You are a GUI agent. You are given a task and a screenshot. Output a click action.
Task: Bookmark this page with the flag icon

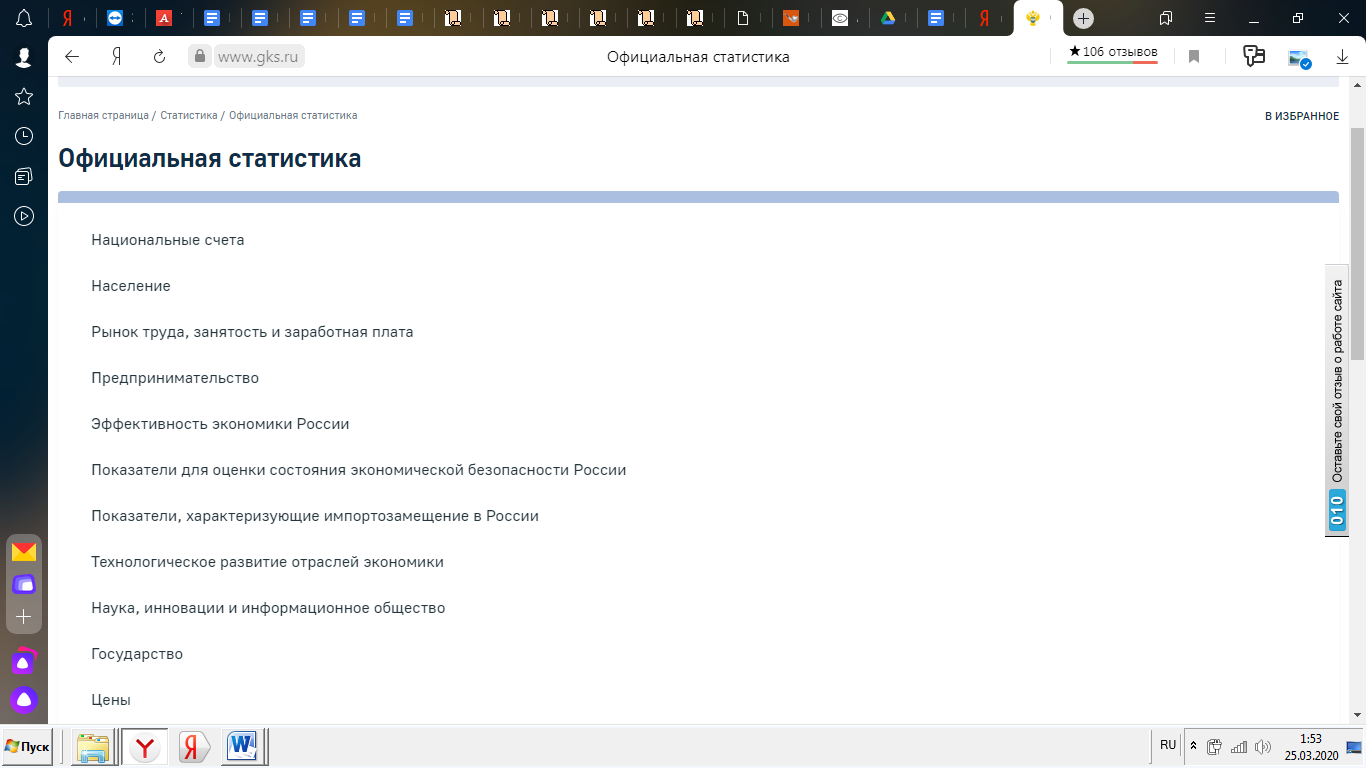click(x=1193, y=57)
